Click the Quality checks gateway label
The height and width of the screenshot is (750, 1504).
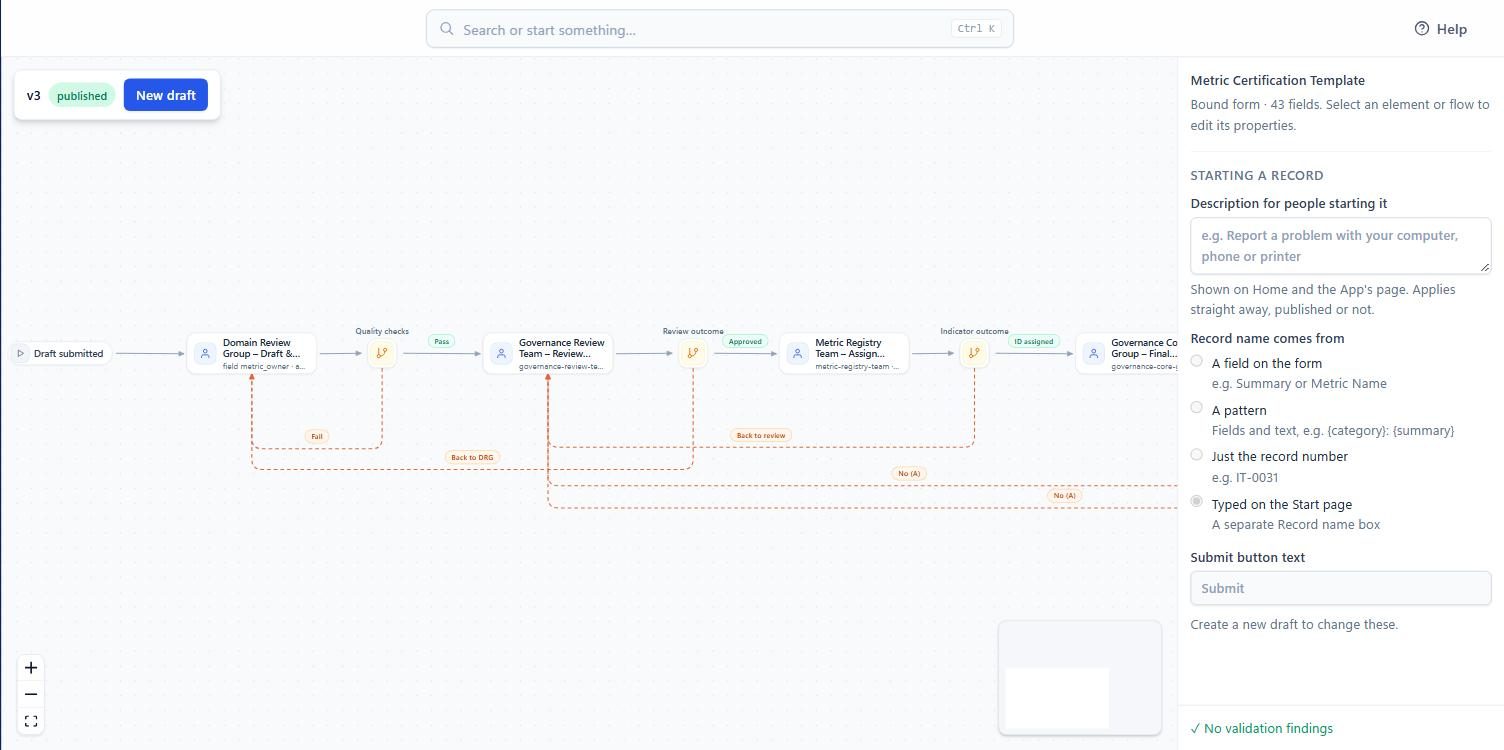point(382,331)
